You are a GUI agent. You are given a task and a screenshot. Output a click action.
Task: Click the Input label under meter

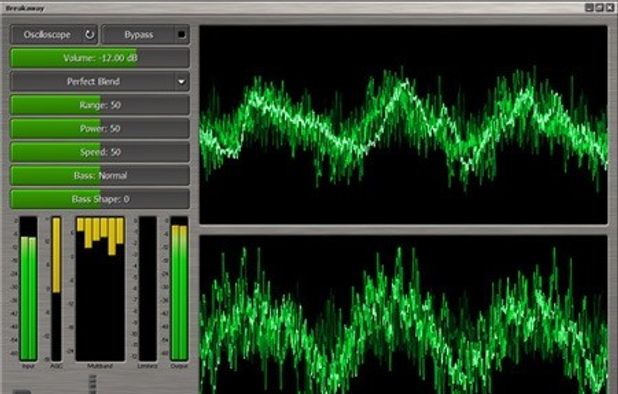click(x=28, y=366)
